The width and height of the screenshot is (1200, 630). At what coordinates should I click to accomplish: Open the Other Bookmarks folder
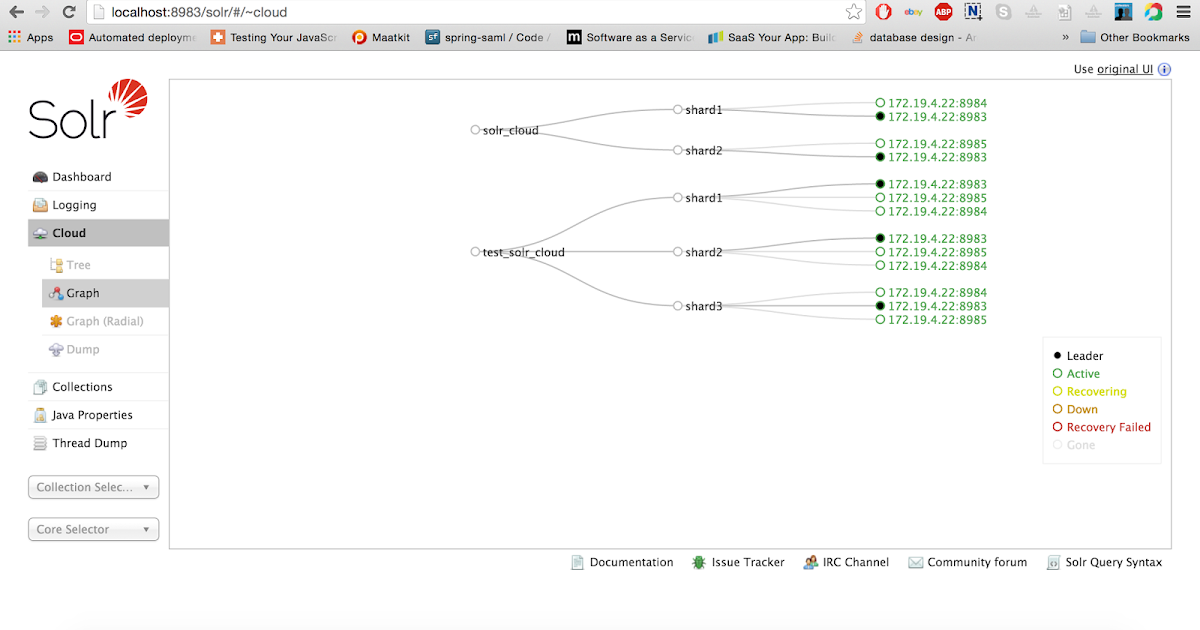click(1135, 36)
